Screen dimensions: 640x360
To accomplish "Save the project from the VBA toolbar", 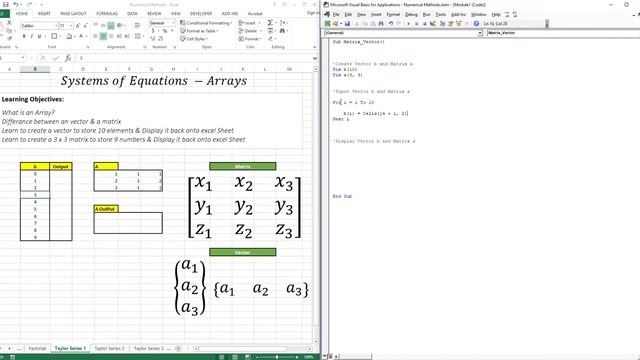I will pyautogui.click(x=347, y=24).
